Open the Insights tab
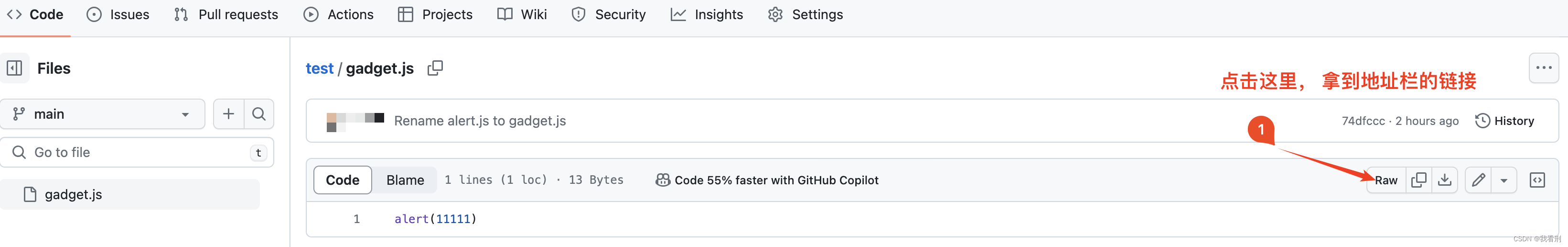 point(707,15)
